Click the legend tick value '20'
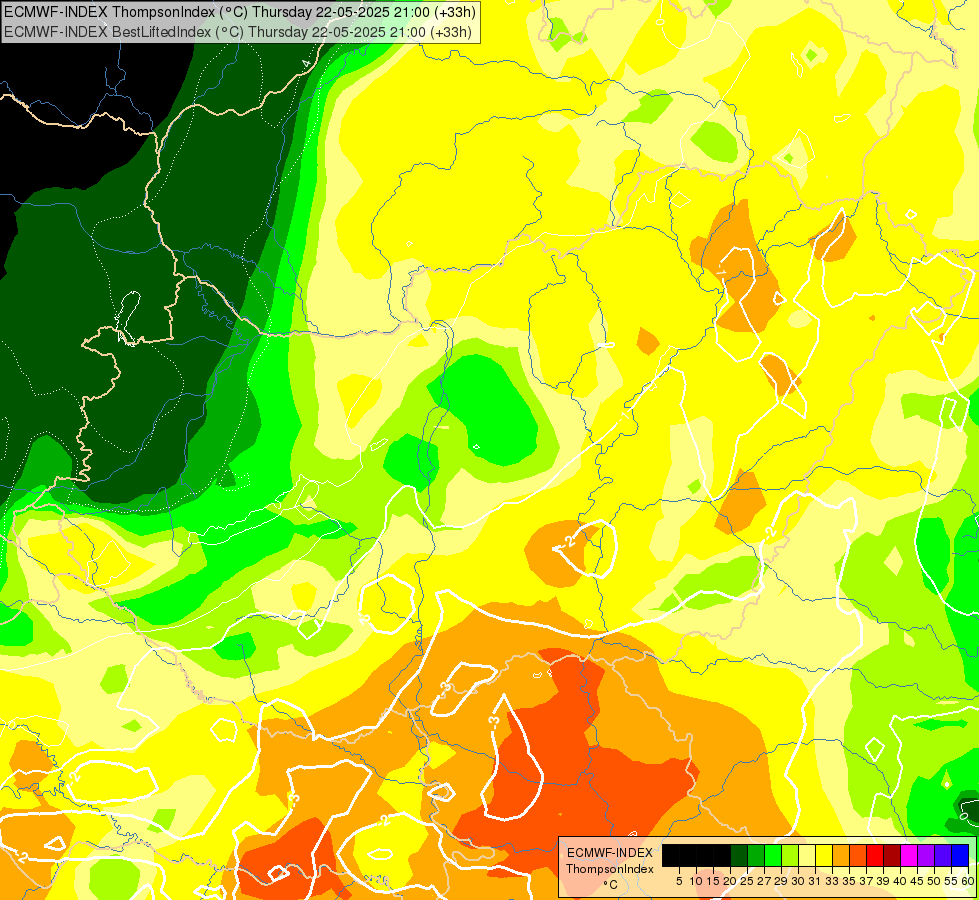This screenshot has width=979, height=900. [x=731, y=881]
